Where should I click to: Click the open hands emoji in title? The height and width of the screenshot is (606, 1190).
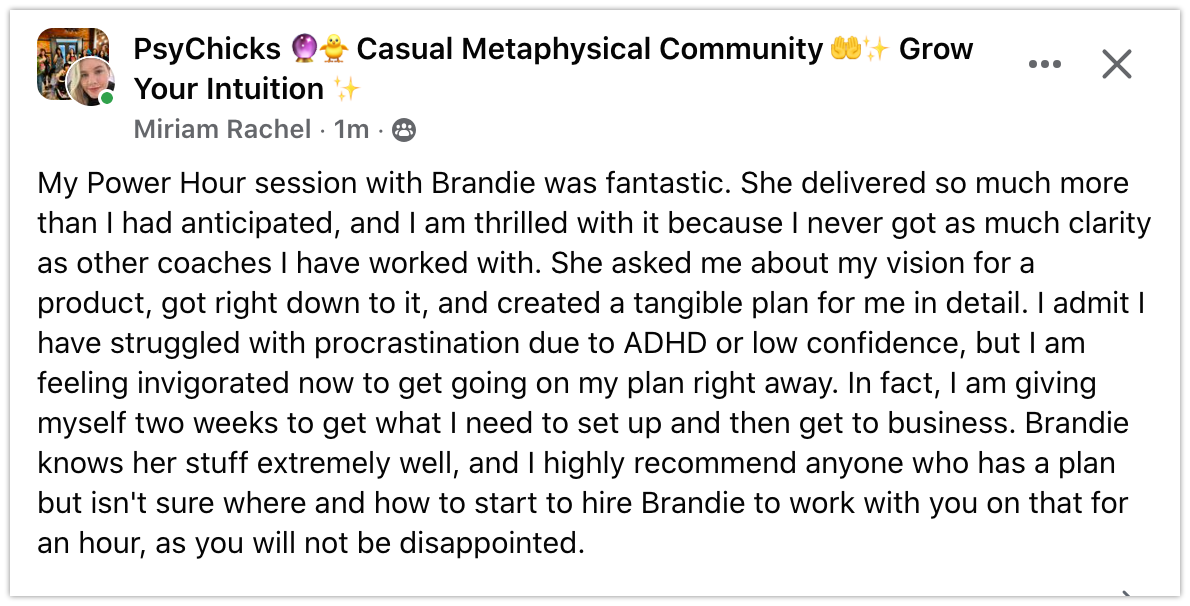pyautogui.click(x=845, y=49)
